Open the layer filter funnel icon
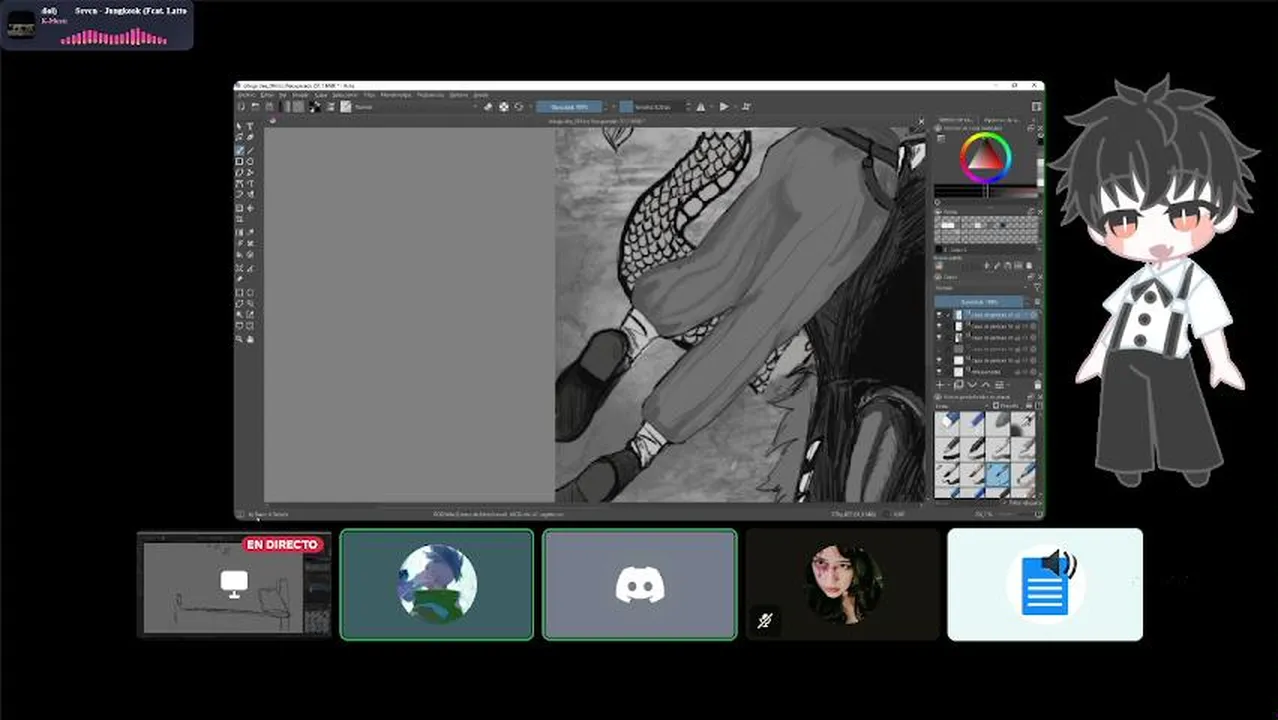Screen dimensions: 1278x720 click(1037, 287)
